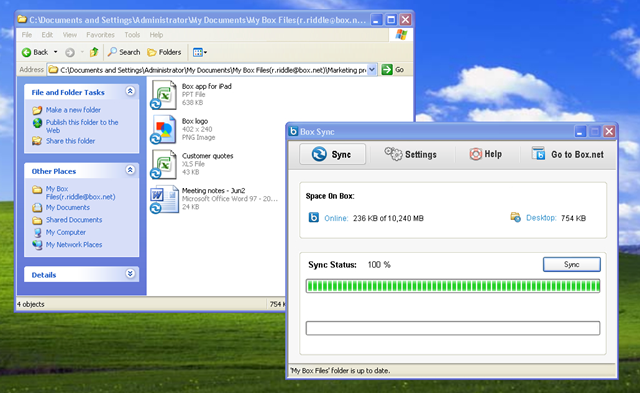
Task: Click the Online link in Space On Box
Action: pos(336,218)
